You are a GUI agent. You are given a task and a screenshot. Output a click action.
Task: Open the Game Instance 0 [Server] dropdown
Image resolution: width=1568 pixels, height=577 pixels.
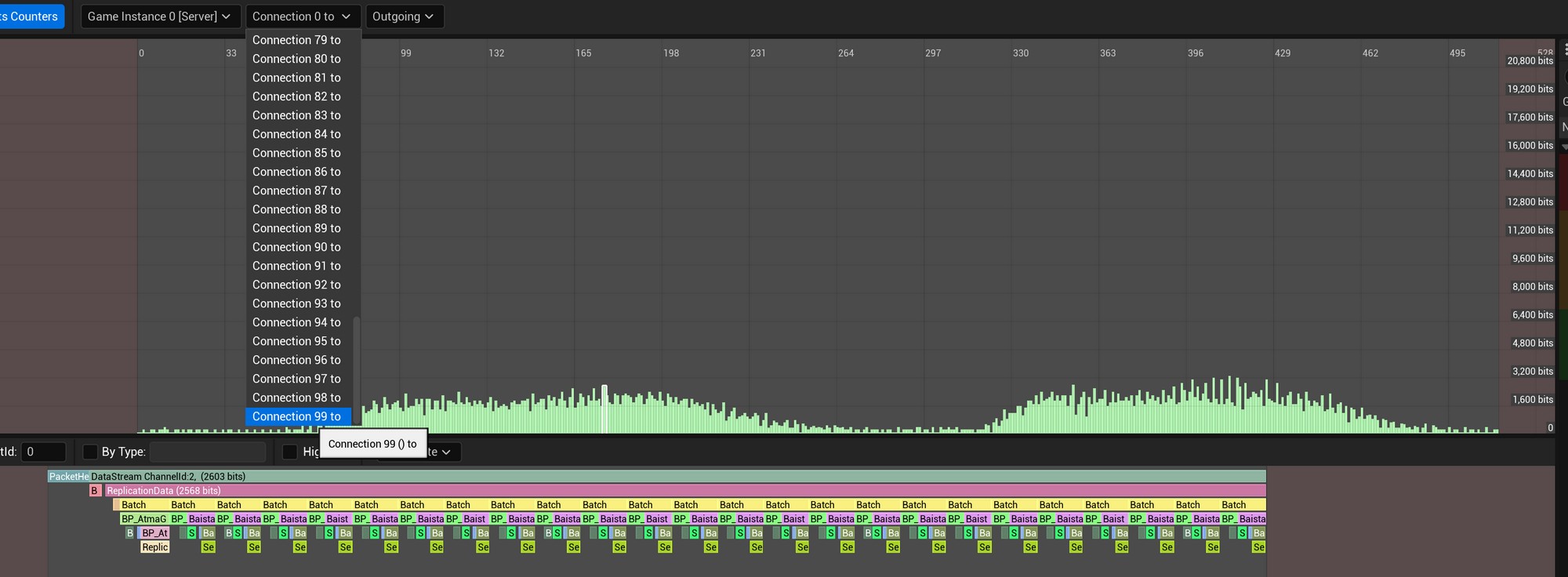tap(160, 16)
